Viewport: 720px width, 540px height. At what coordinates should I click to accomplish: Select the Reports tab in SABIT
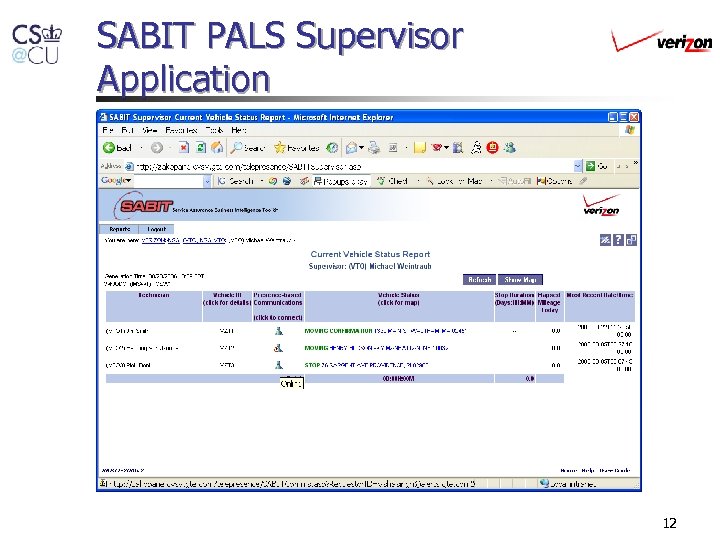click(119, 229)
